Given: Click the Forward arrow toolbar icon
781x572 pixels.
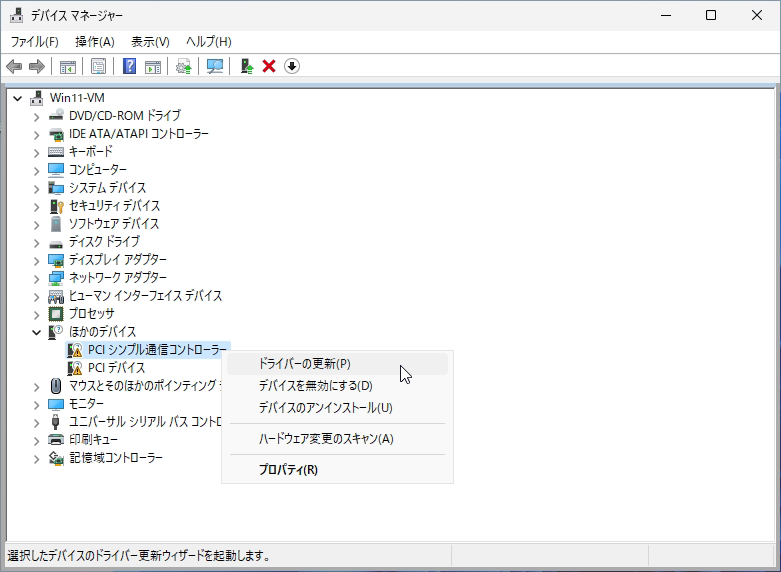Looking at the screenshot, I should [37, 66].
